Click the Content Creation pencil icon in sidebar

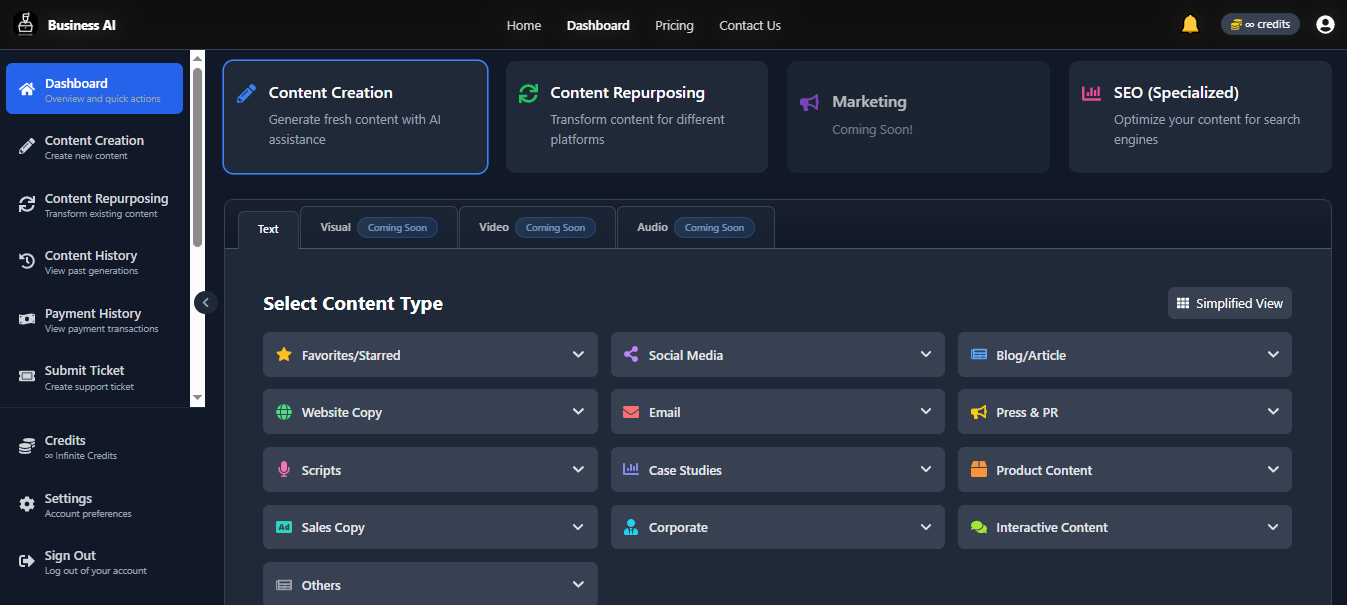click(x=27, y=147)
